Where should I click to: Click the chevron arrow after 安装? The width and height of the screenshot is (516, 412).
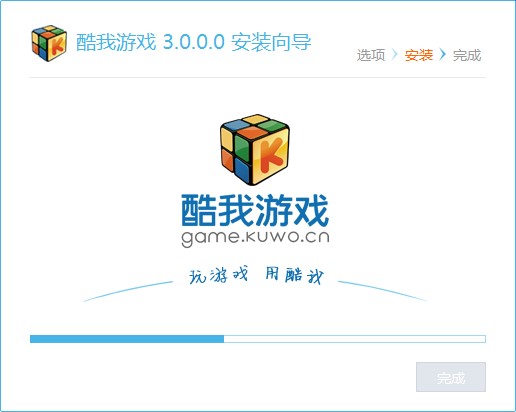pos(443,55)
